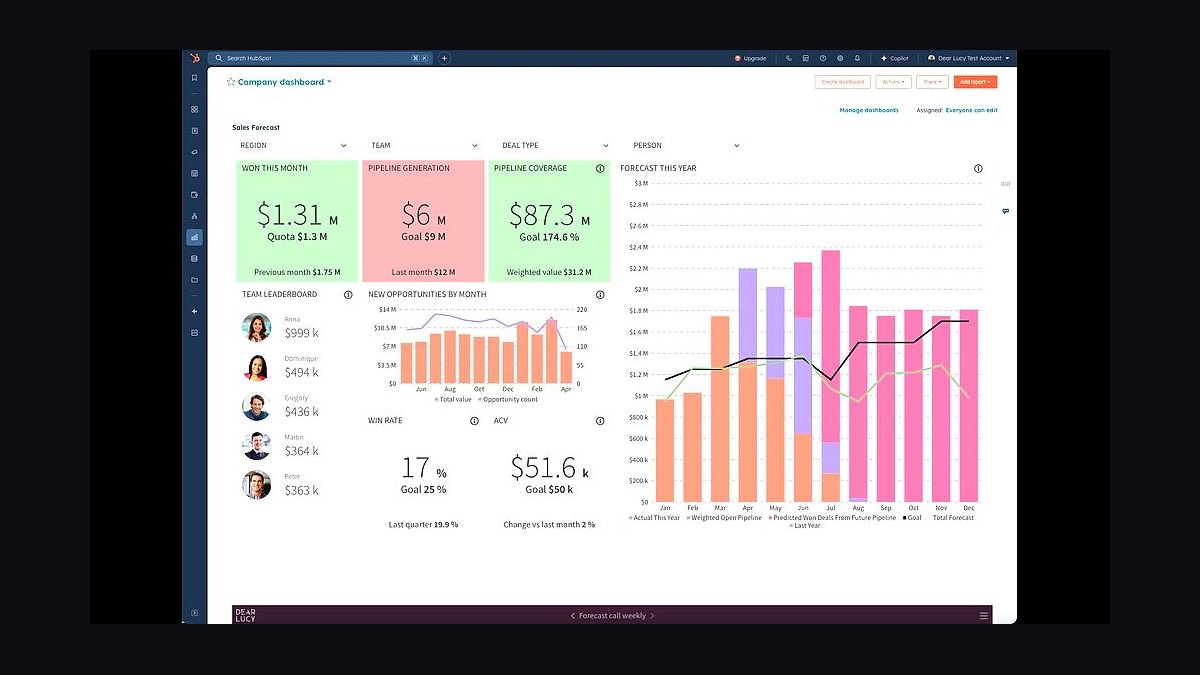Click the PIPELINE GENERATION red card

423,221
